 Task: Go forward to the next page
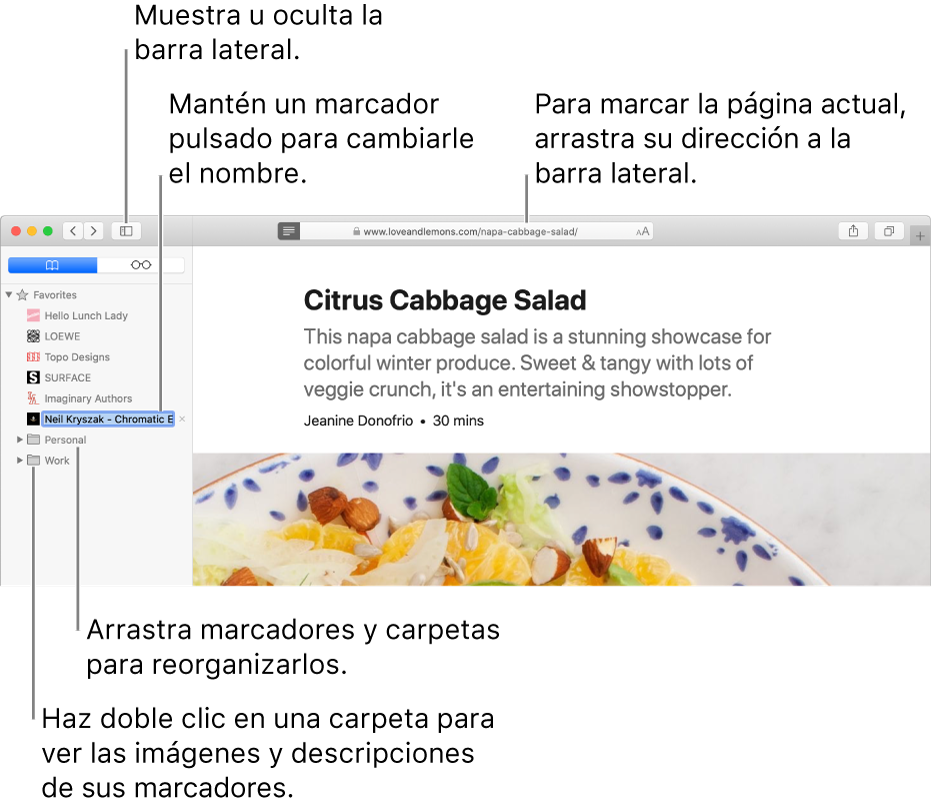[93, 231]
